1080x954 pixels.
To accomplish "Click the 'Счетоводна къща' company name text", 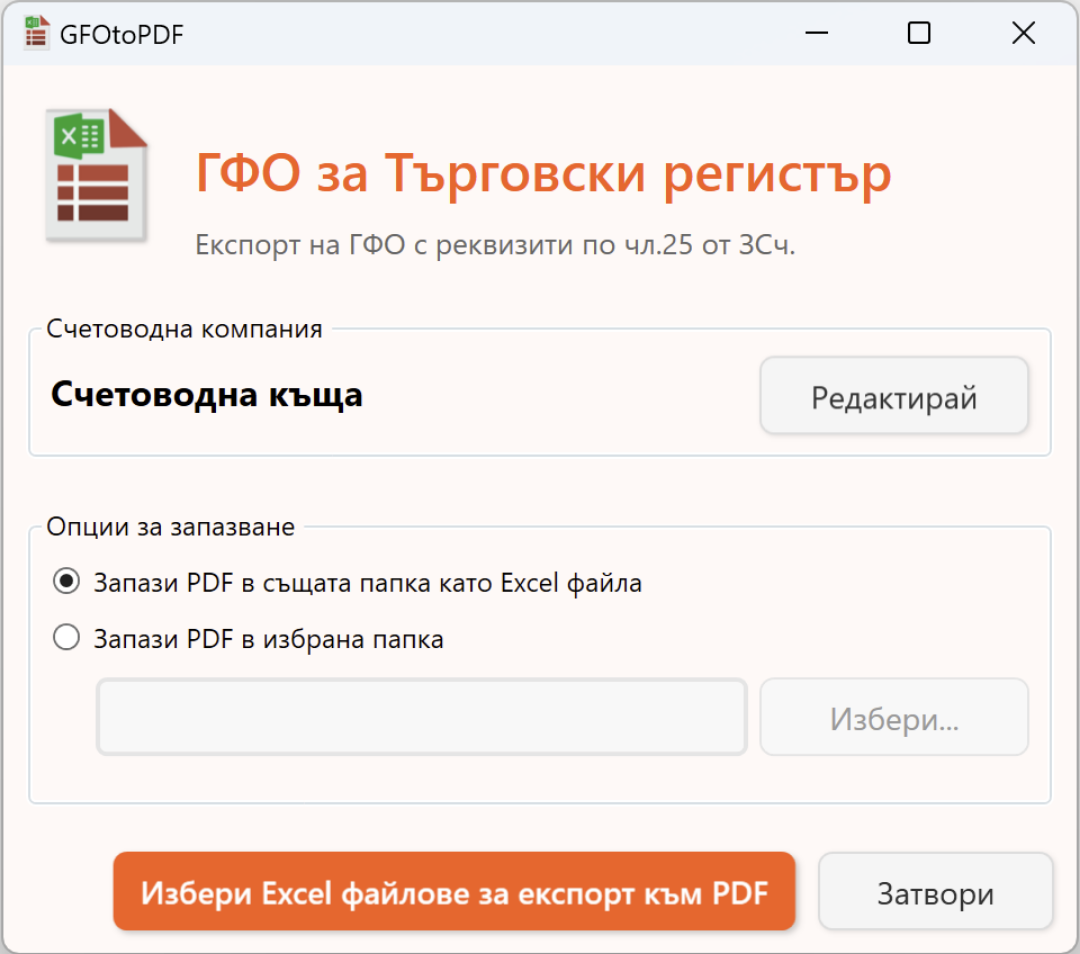I will coord(207,395).
